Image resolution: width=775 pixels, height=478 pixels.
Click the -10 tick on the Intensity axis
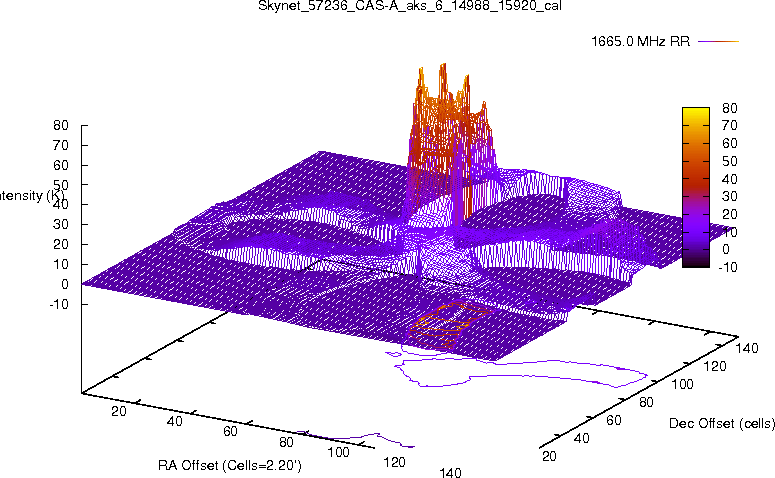pyautogui.click(x=59, y=304)
